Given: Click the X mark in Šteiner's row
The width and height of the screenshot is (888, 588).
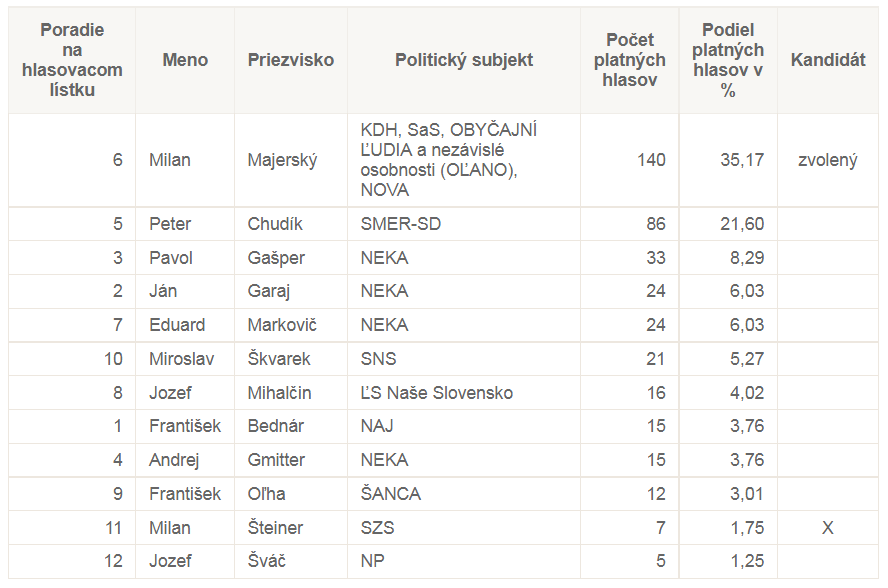Looking at the screenshot, I should pyautogui.click(x=828, y=528).
